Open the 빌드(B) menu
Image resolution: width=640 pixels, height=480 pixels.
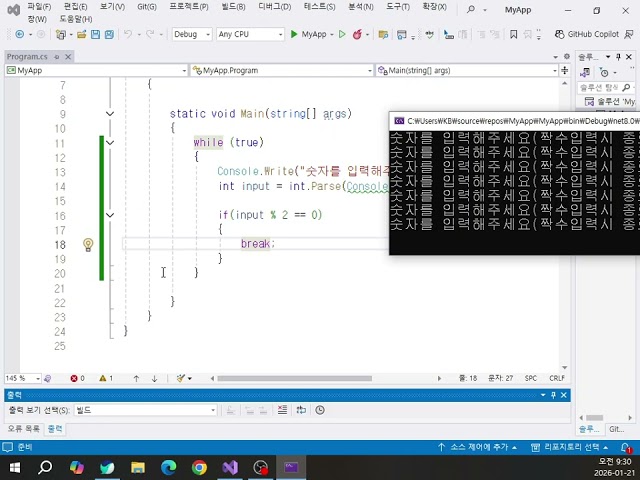point(234,7)
